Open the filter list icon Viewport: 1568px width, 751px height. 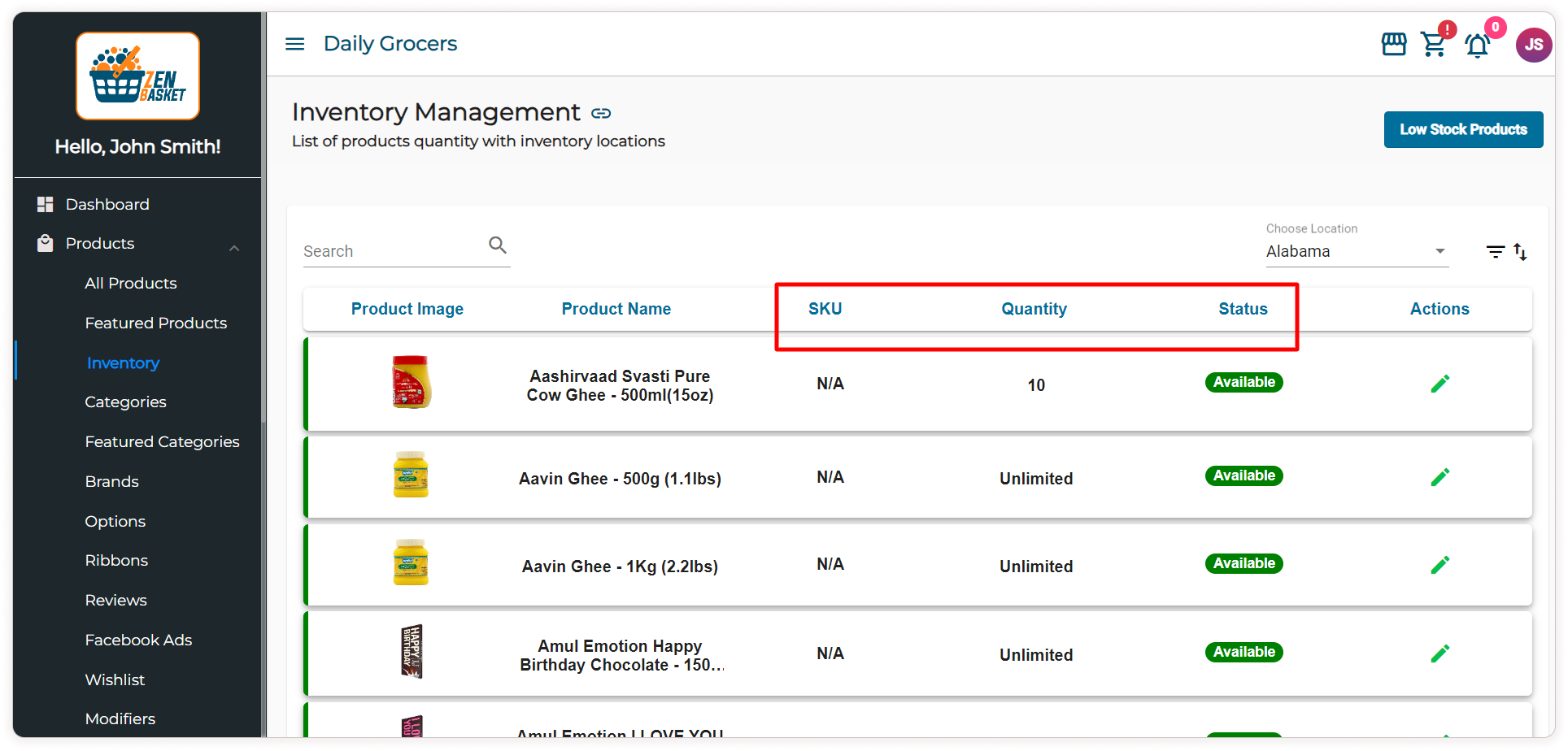click(x=1495, y=252)
